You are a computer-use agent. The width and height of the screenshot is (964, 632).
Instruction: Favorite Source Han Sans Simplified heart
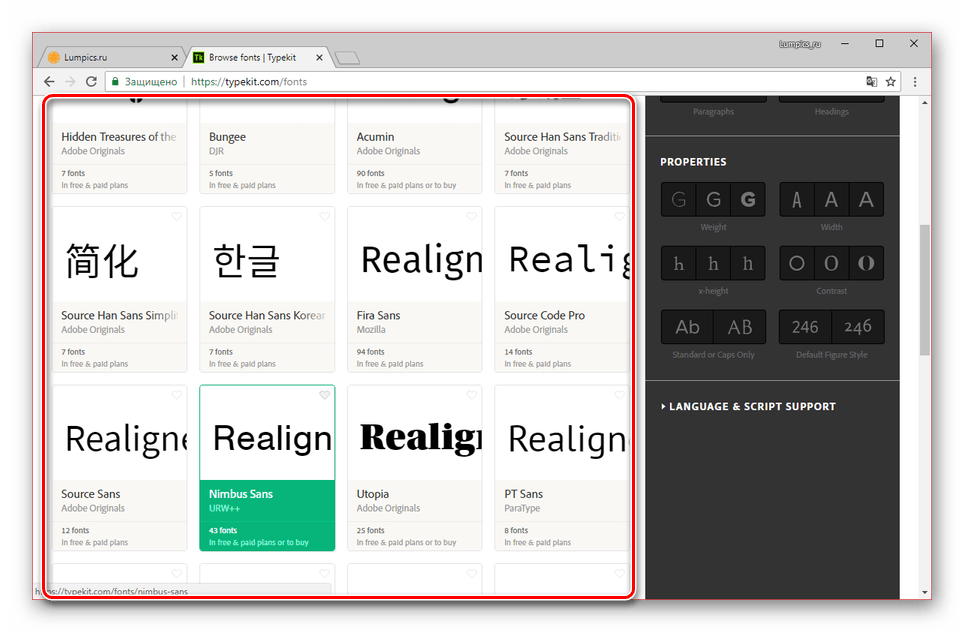pos(176,216)
